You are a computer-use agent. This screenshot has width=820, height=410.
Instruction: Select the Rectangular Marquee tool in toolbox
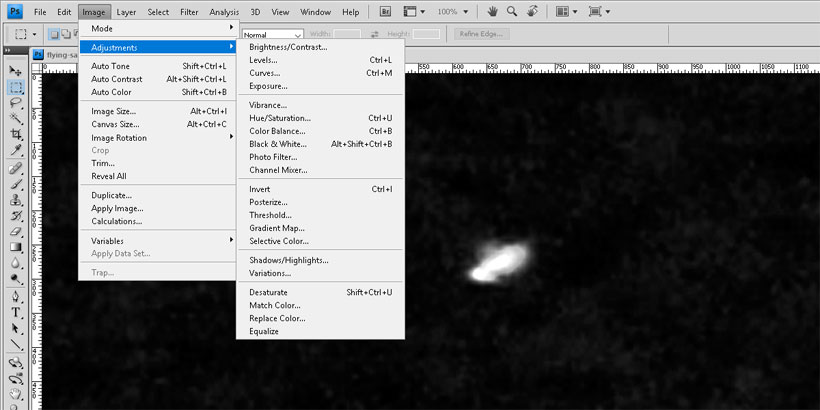pos(16,87)
